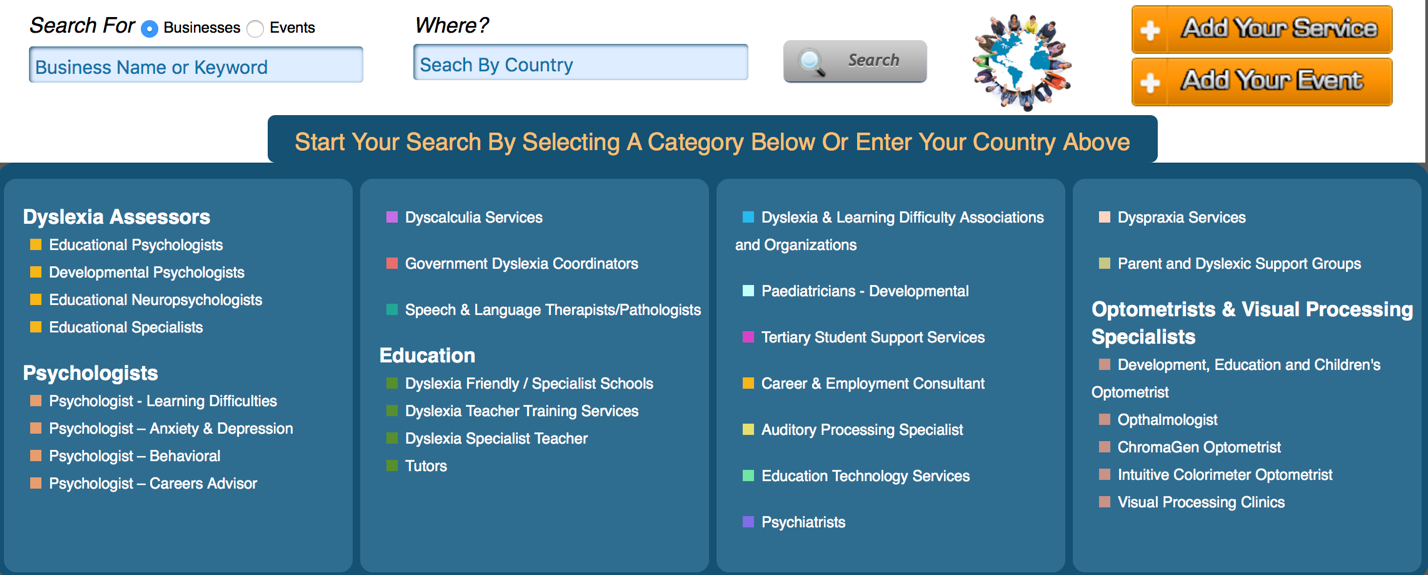Click the world globe people image
This screenshot has height=575, width=1428.
pos(1022,62)
